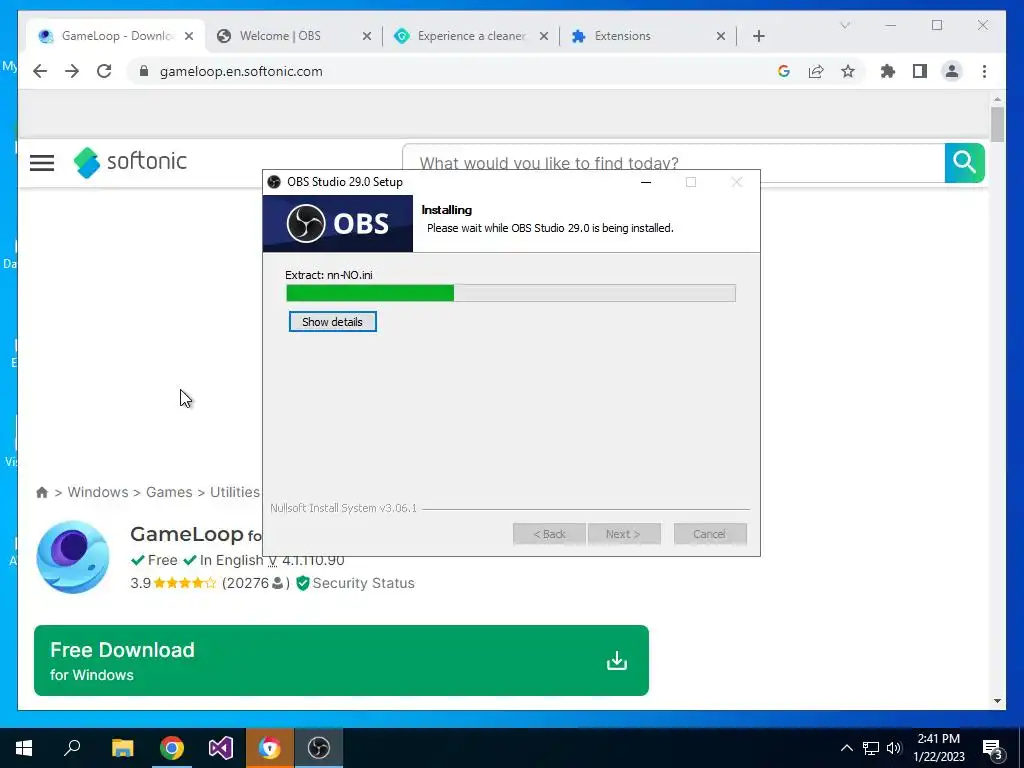Open taskbar search

coord(72,748)
